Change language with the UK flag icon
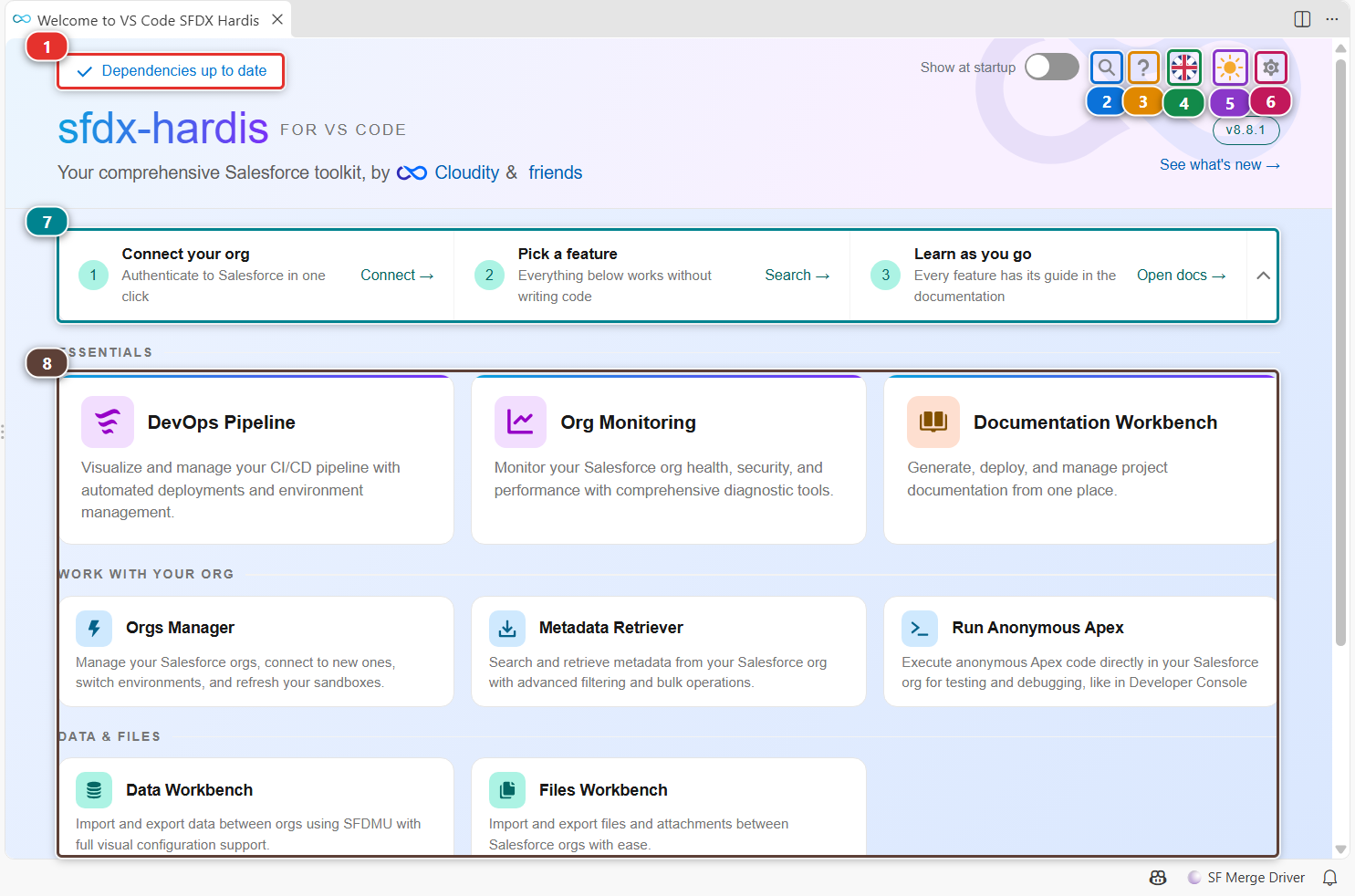1355x896 pixels. (x=1184, y=68)
